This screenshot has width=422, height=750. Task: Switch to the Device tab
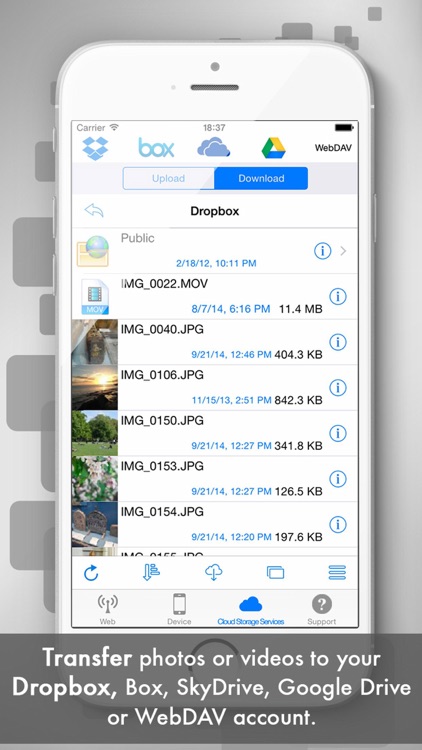click(179, 609)
